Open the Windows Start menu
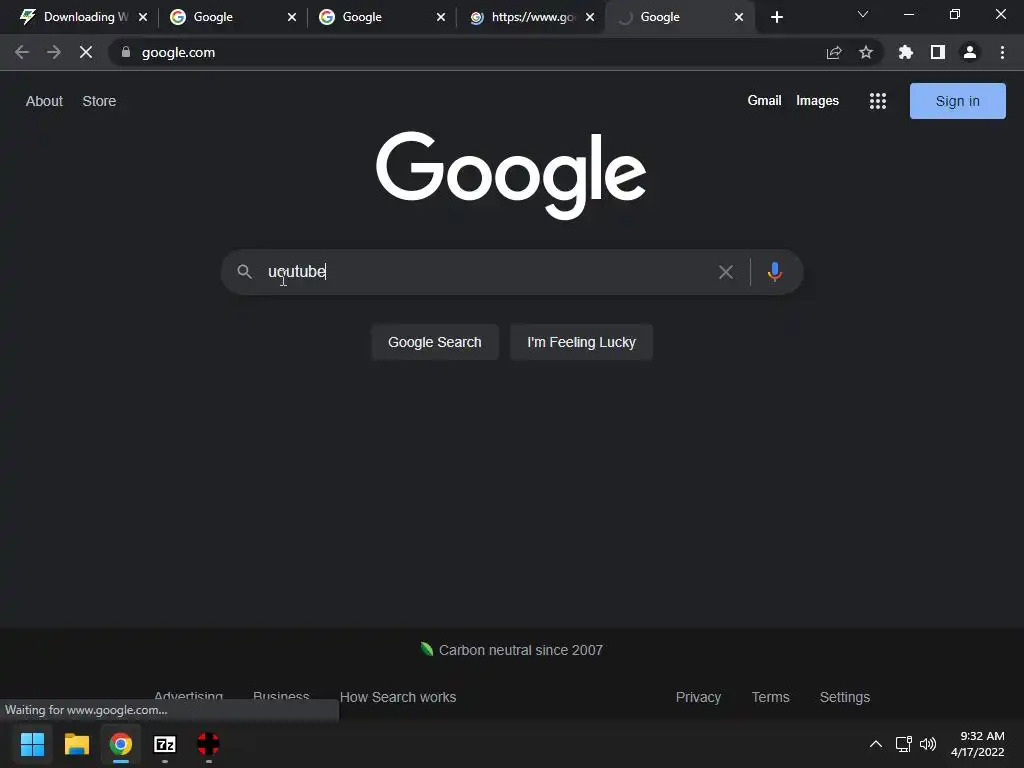Image resolution: width=1024 pixels, height=768 pixels. (x=32, y=744)
